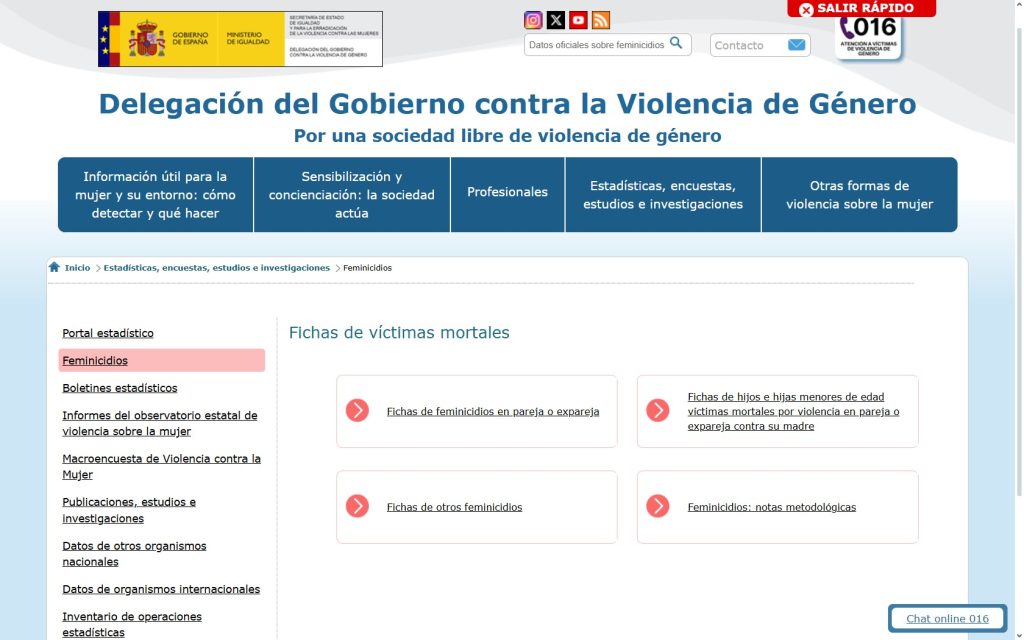Focus the Datos oficiales sobre feminicidios search field
1024x640 pixels.
(596, 45)
